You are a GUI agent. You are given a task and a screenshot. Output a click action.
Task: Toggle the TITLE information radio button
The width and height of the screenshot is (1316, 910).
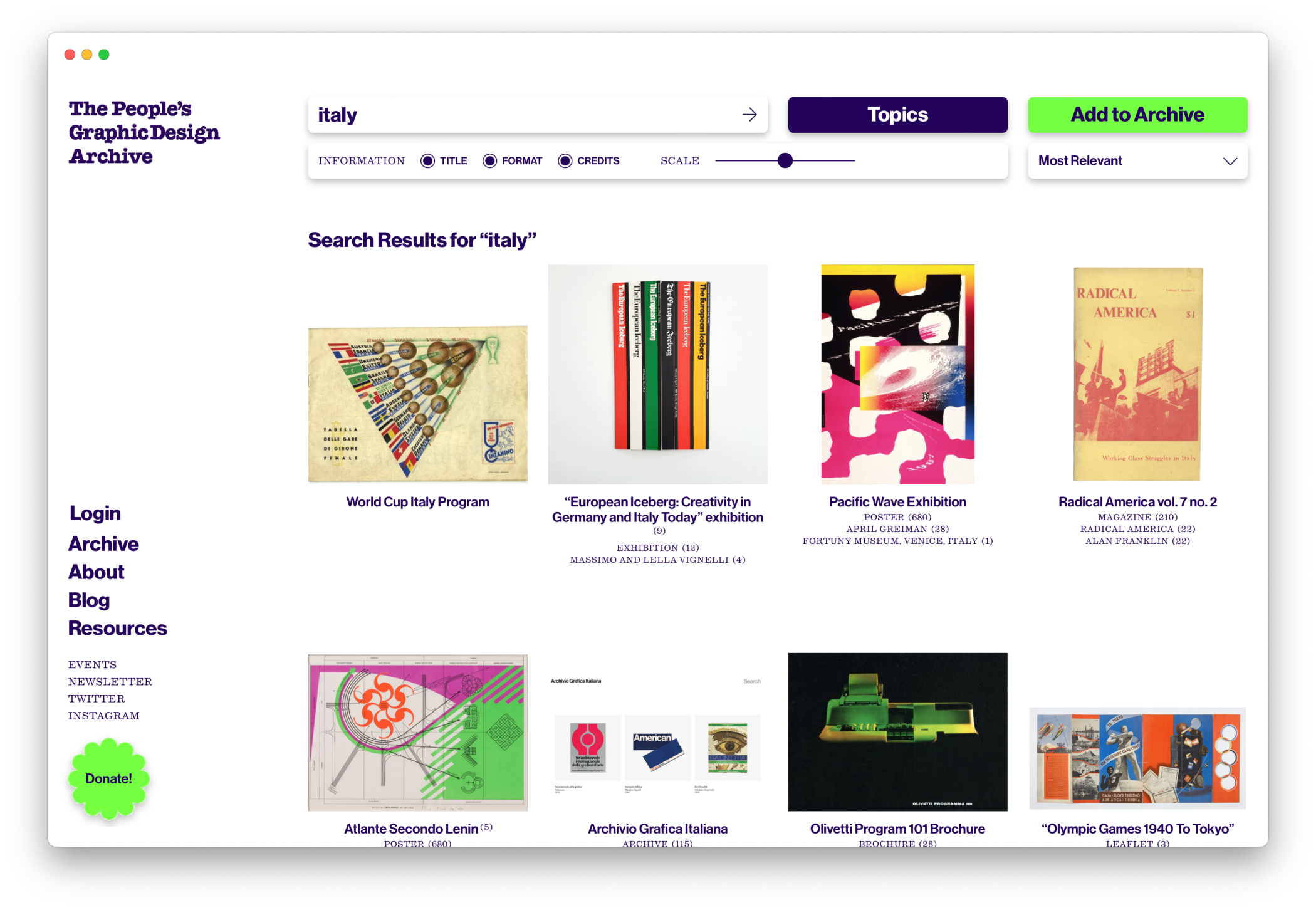427,161
